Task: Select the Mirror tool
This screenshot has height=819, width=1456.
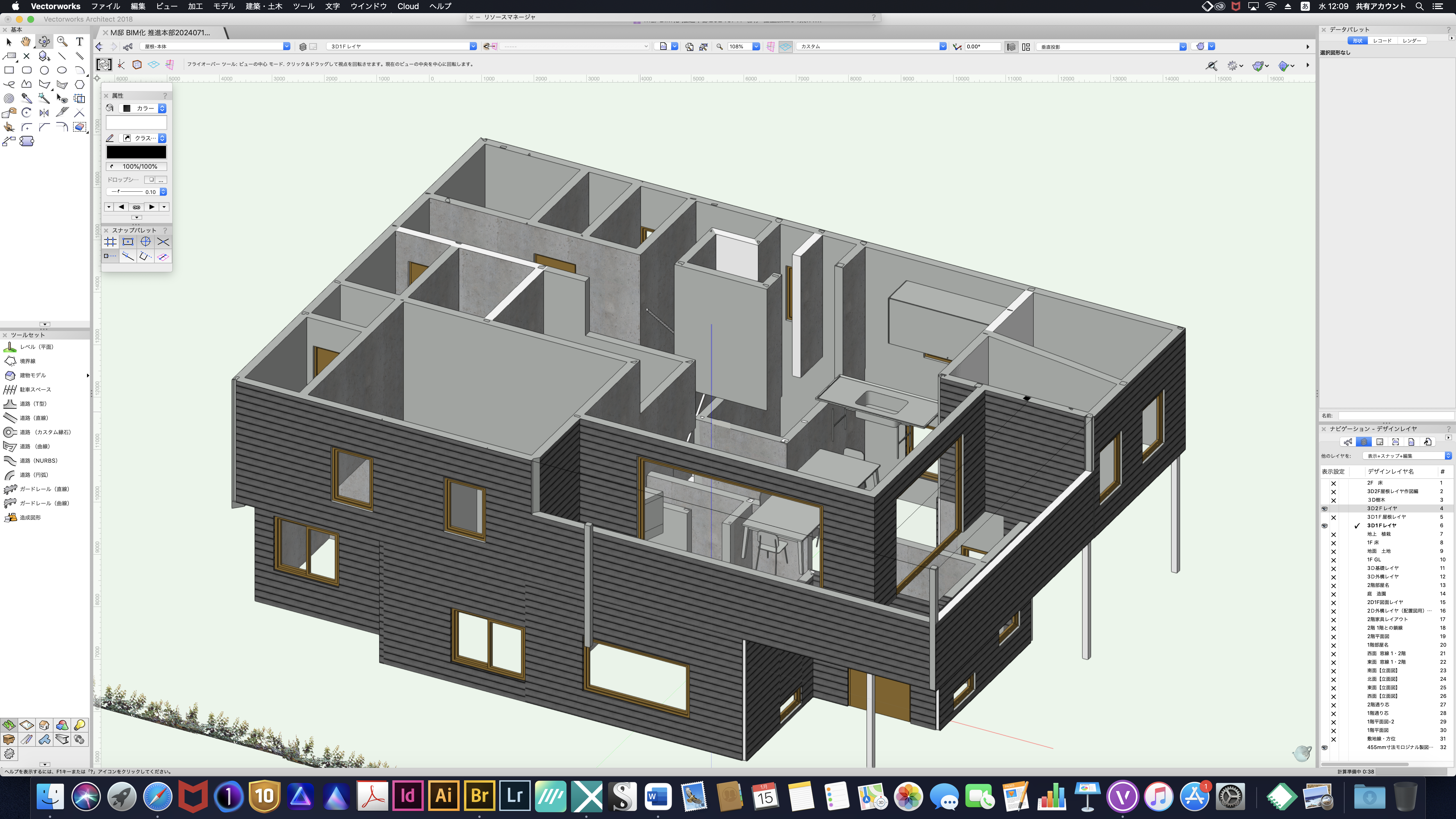Action: click(x=44, y=113)
